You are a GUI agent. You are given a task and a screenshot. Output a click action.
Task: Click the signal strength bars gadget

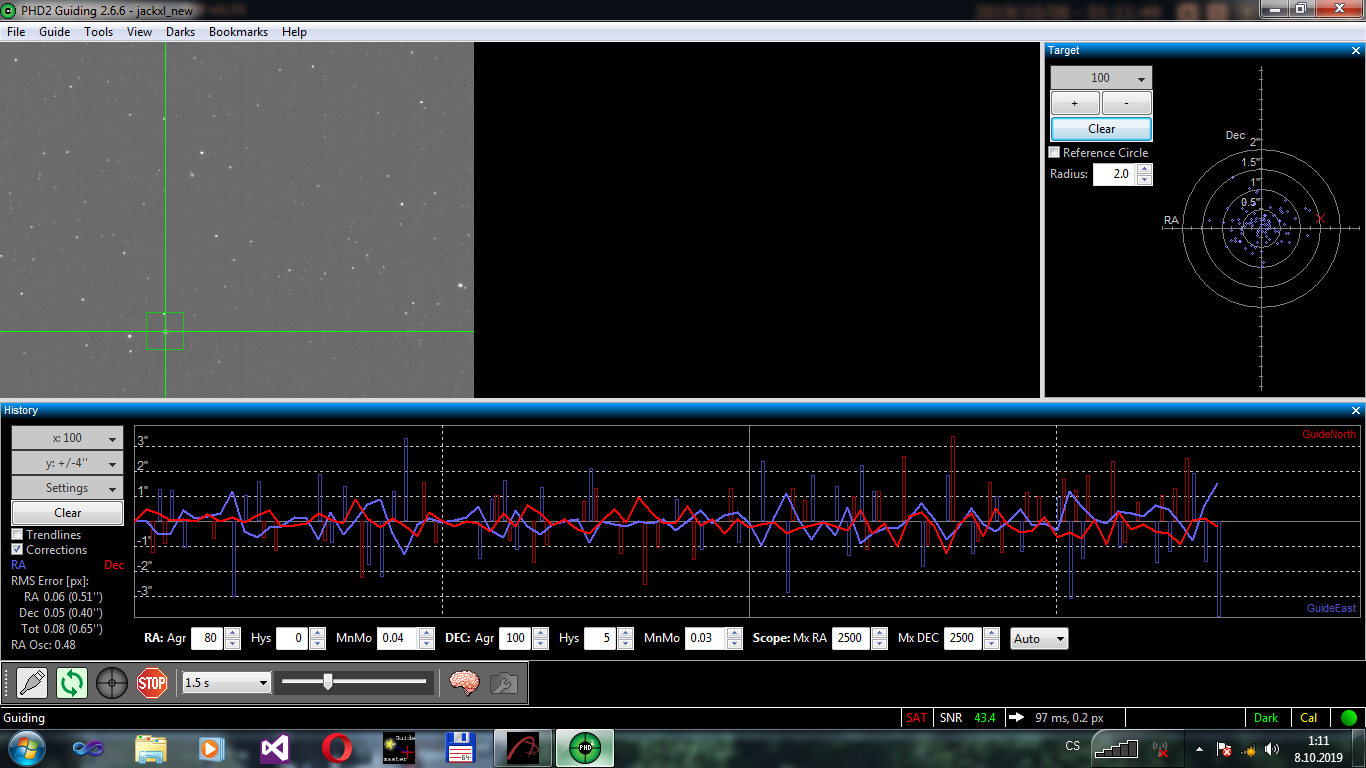point(1117,748)
